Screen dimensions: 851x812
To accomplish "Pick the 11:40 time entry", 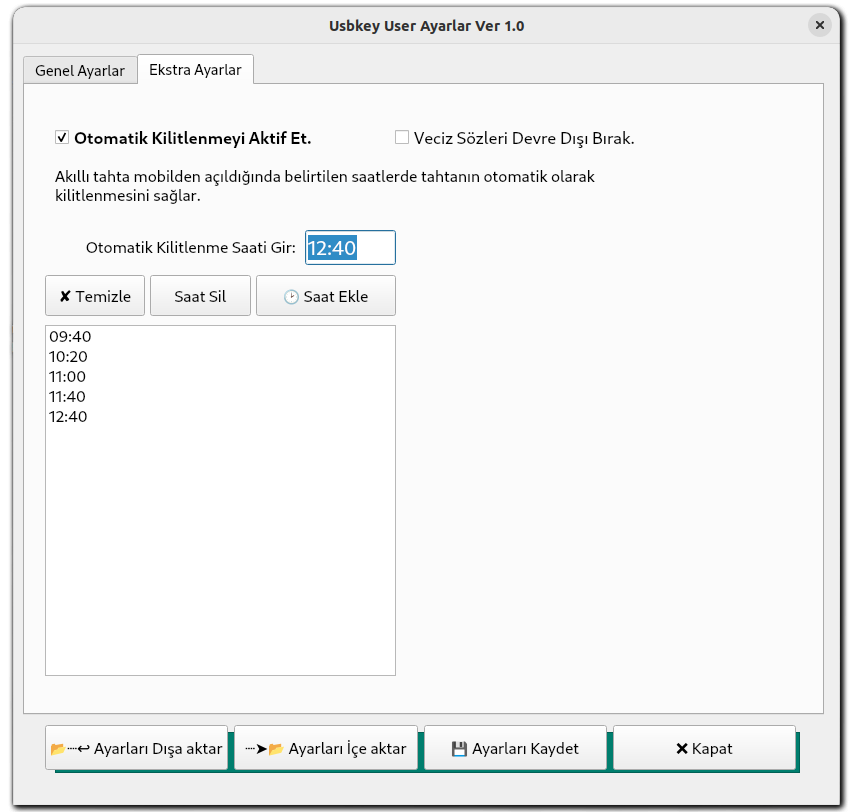I will pyautogui.click(x=68, y=397).
